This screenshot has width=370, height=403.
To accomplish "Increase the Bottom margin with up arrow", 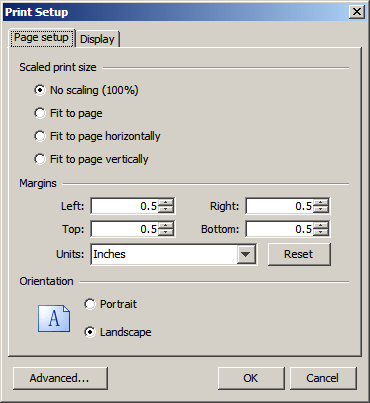I will [x=321, y=225].
